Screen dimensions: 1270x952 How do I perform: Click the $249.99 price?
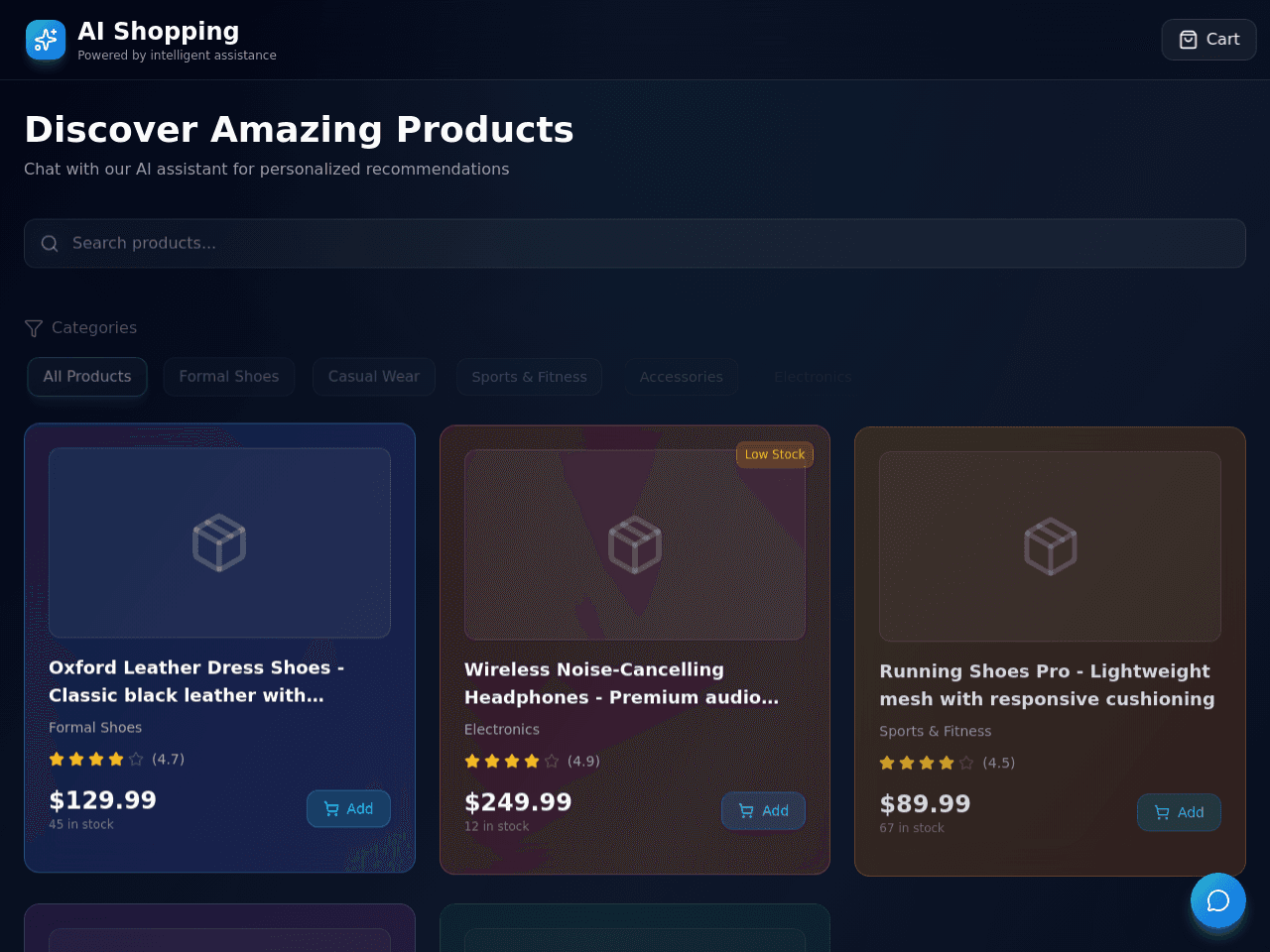click(x=518, y=802)
